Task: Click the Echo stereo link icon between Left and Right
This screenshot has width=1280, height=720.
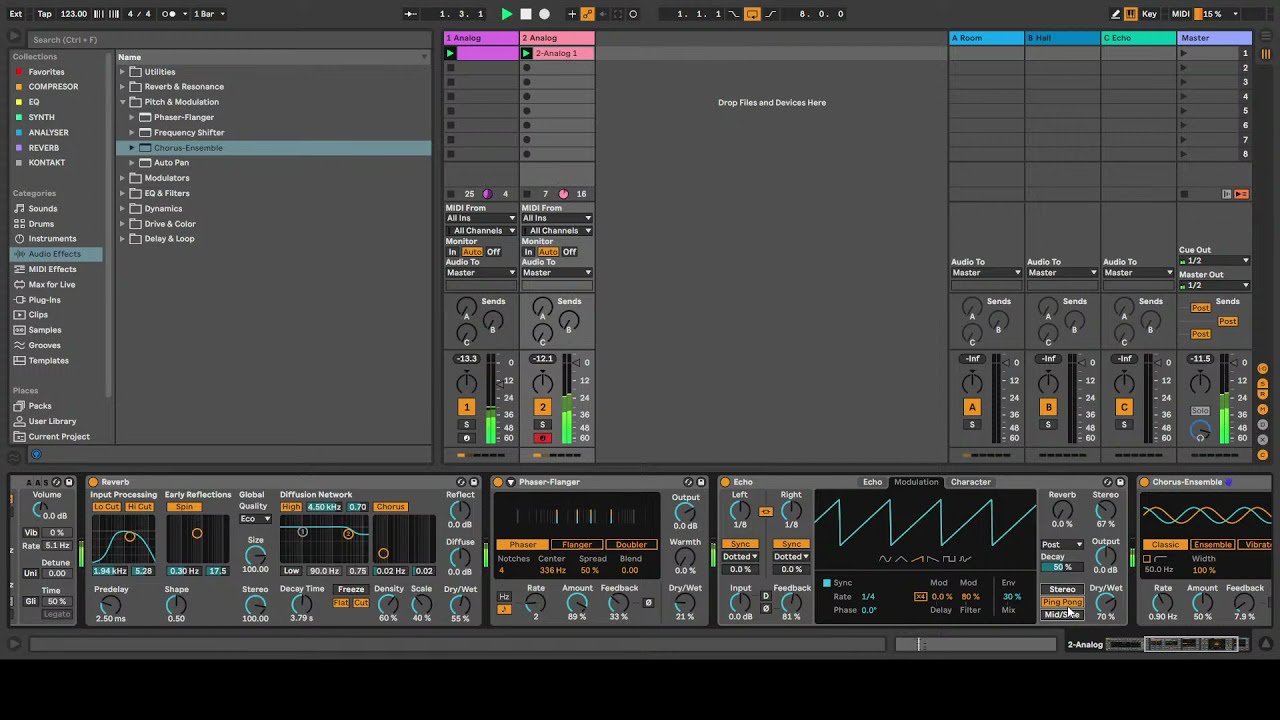Action: (x=765, y=511)
